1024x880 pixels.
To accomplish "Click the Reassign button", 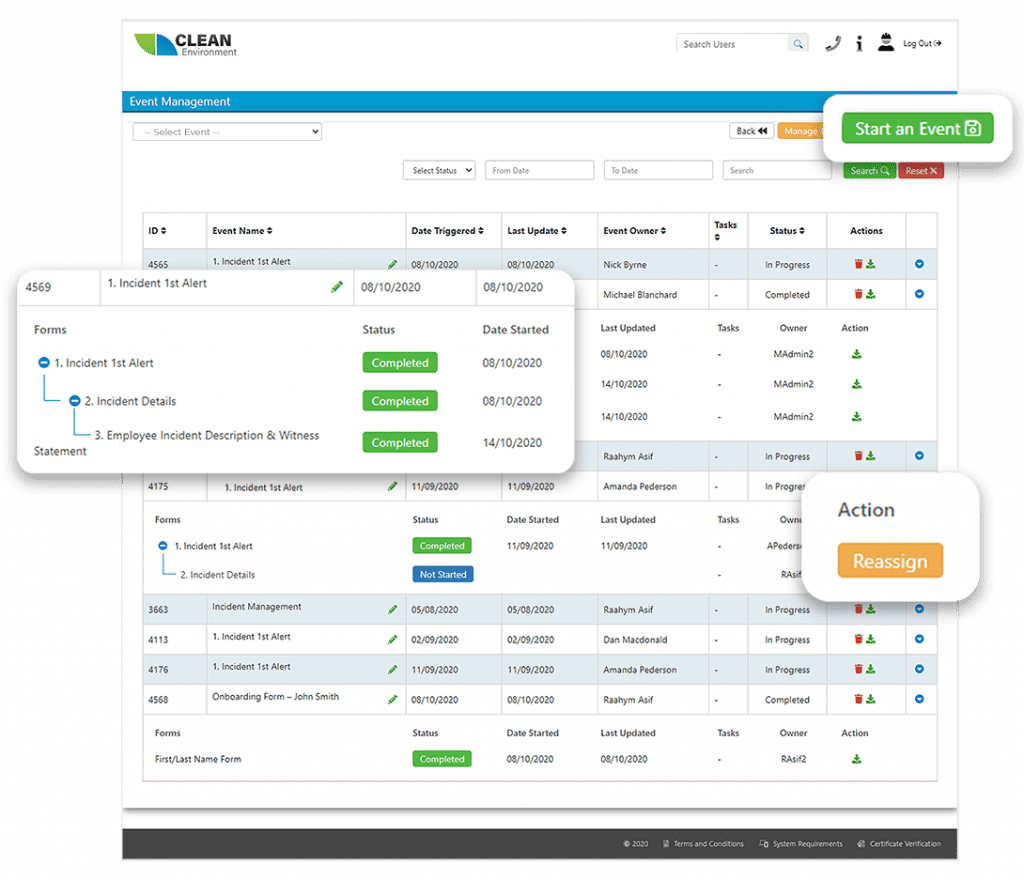I will point(889,561).
